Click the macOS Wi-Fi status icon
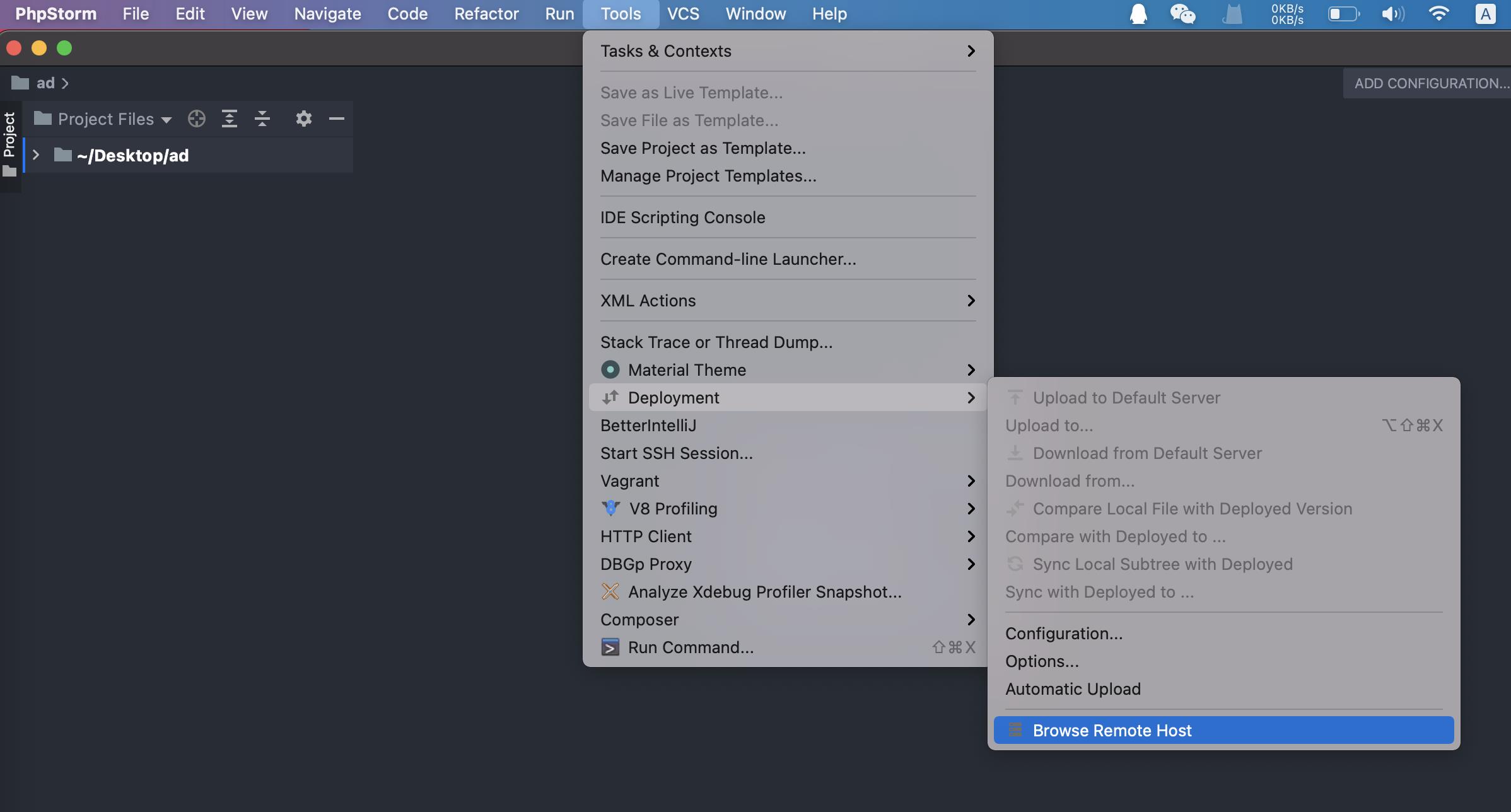This screenshot has width=1511, height=812. point(1439,14)
